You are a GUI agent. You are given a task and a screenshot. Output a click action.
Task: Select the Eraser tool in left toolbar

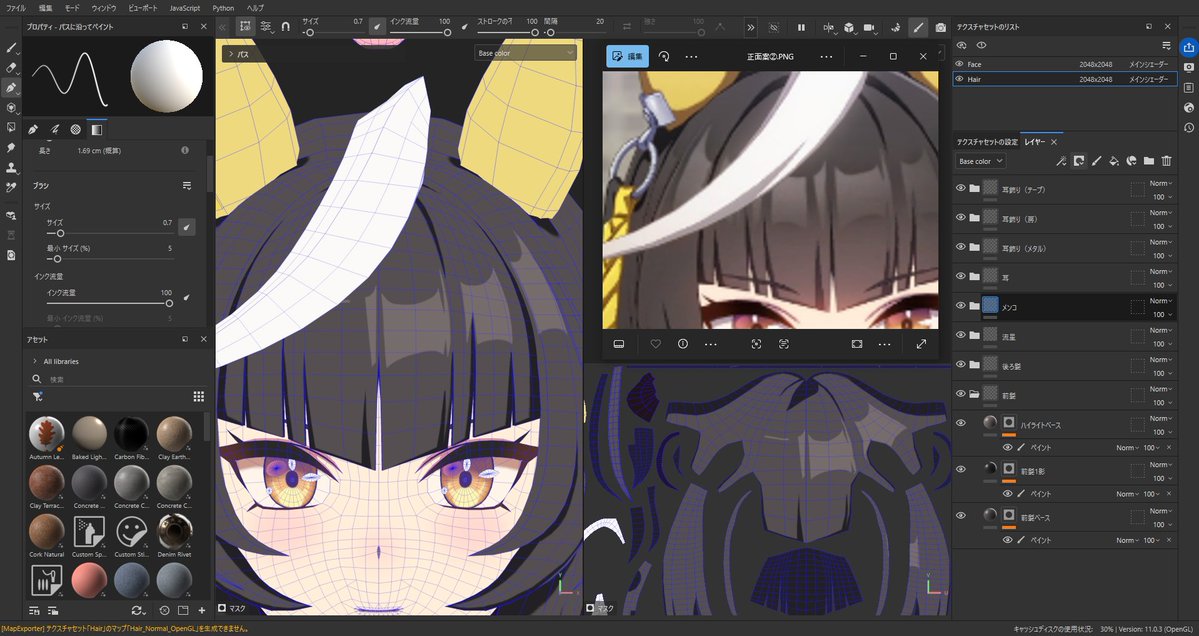[11, 67]
